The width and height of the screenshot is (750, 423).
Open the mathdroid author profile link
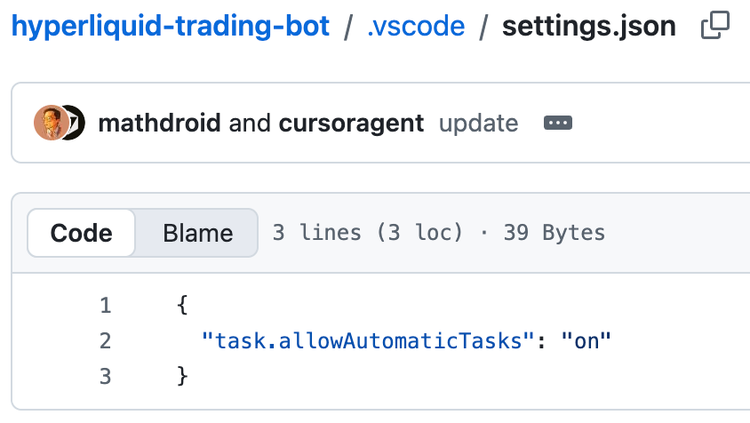159,123
